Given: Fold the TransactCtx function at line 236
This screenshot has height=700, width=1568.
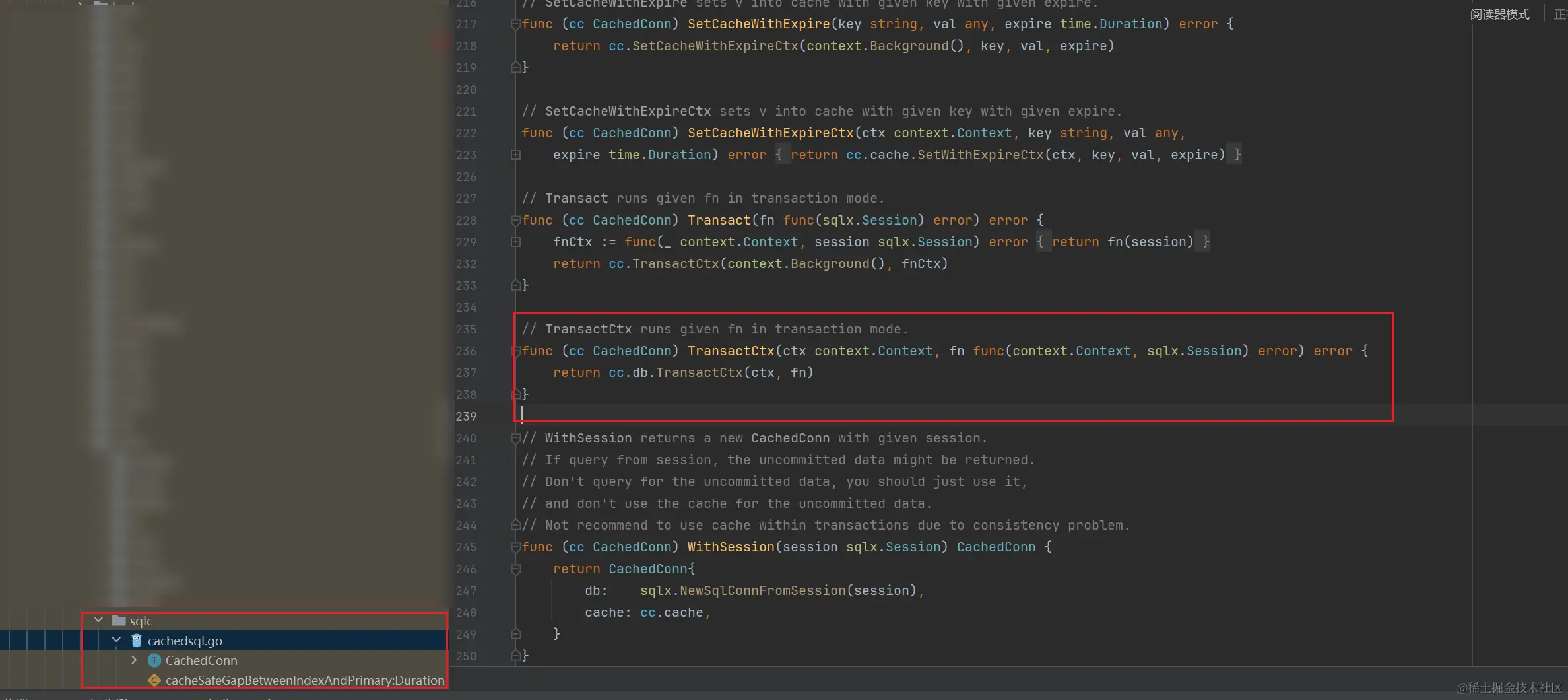Looking at the screenshot, I should 515,351.
